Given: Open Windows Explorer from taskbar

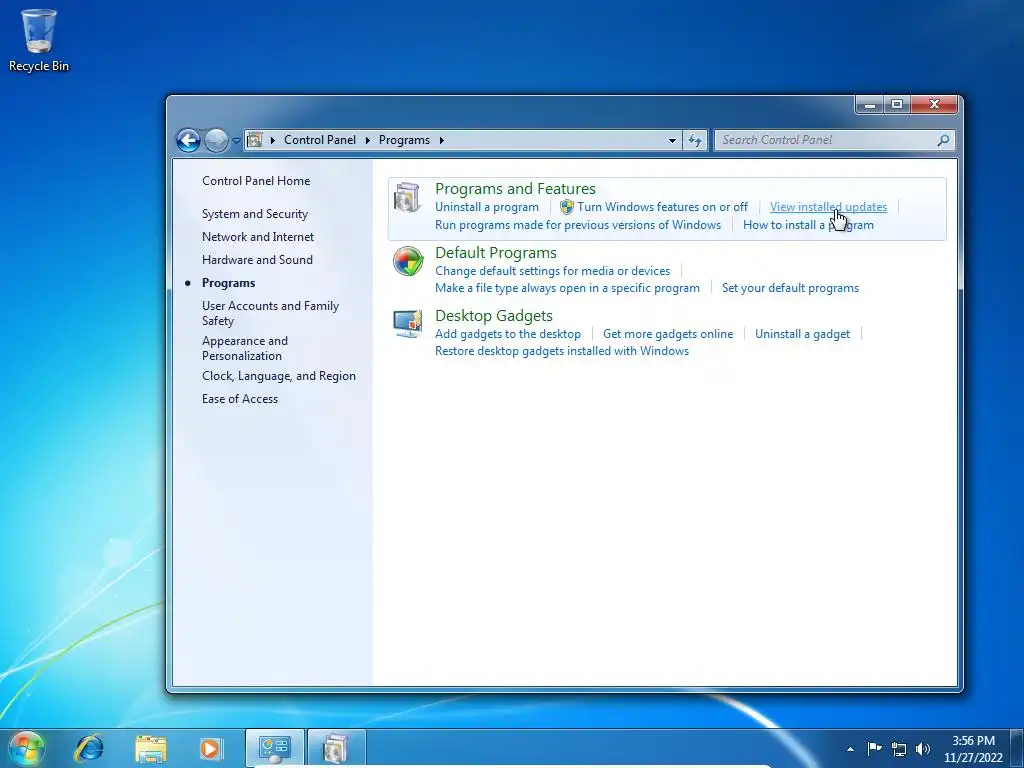Looking at the screenshot, I should click(150, 748).
